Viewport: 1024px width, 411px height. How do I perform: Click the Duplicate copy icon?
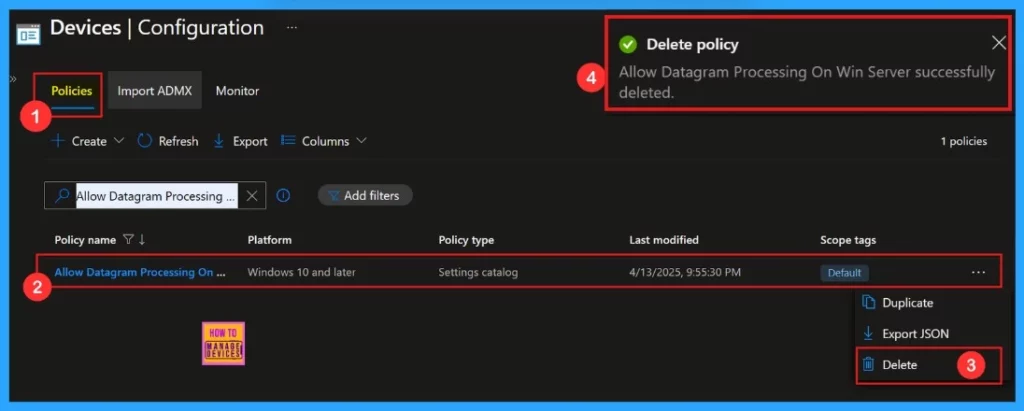[869, 302]
